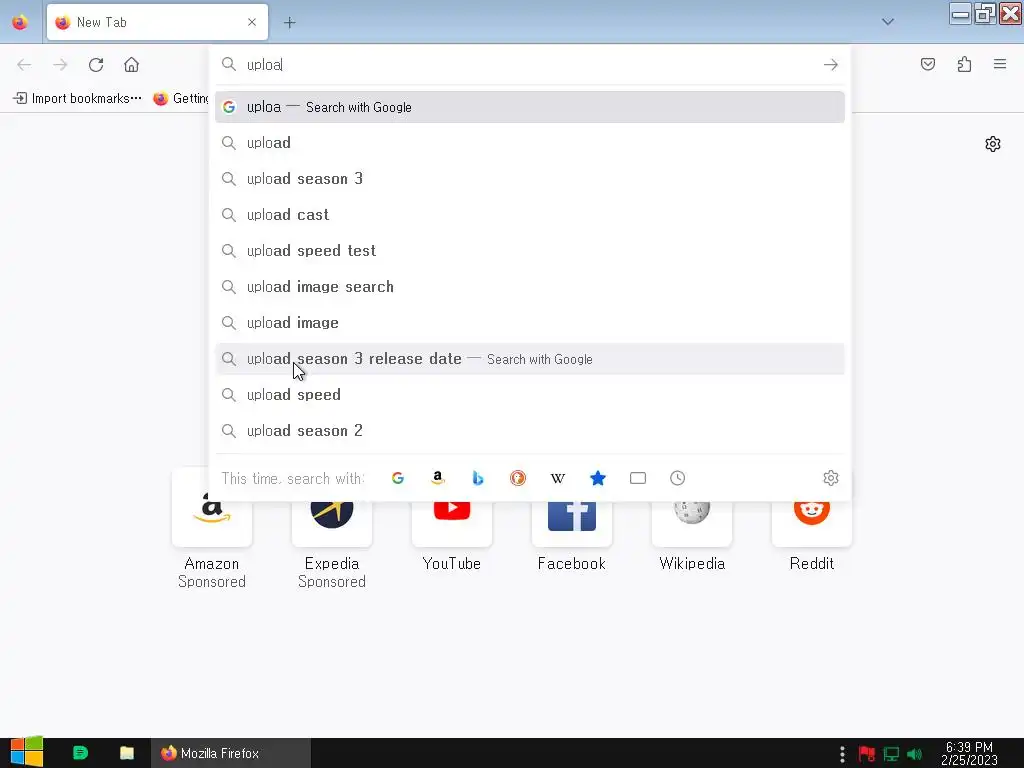
Task: Pick 'upload season 3 release date' suggestion
Action: click(530, 359)
